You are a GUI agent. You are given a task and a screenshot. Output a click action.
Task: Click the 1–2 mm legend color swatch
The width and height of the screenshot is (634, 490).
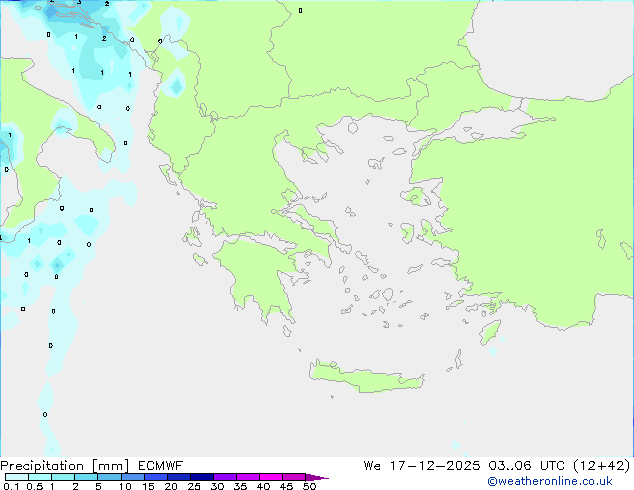pos(63,477)
